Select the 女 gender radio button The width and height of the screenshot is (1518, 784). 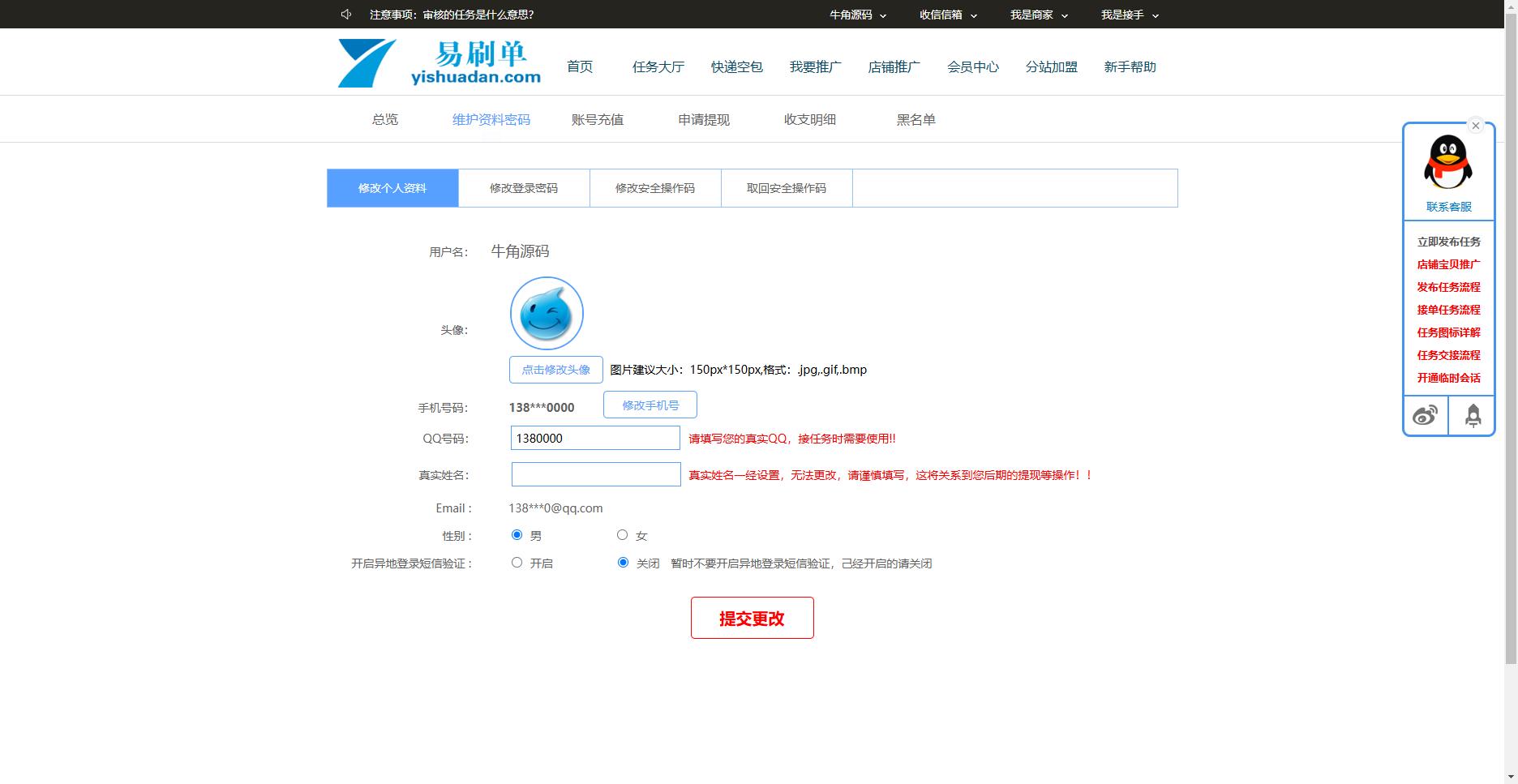[x=622, y=535]
